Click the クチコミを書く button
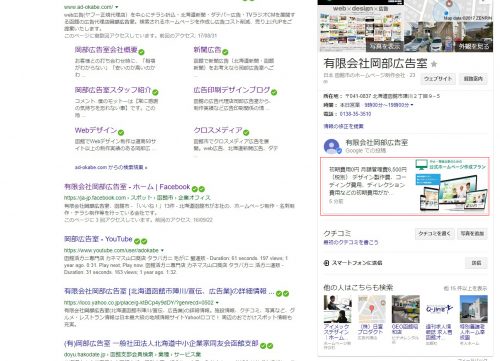 click(x=434, y=234)
